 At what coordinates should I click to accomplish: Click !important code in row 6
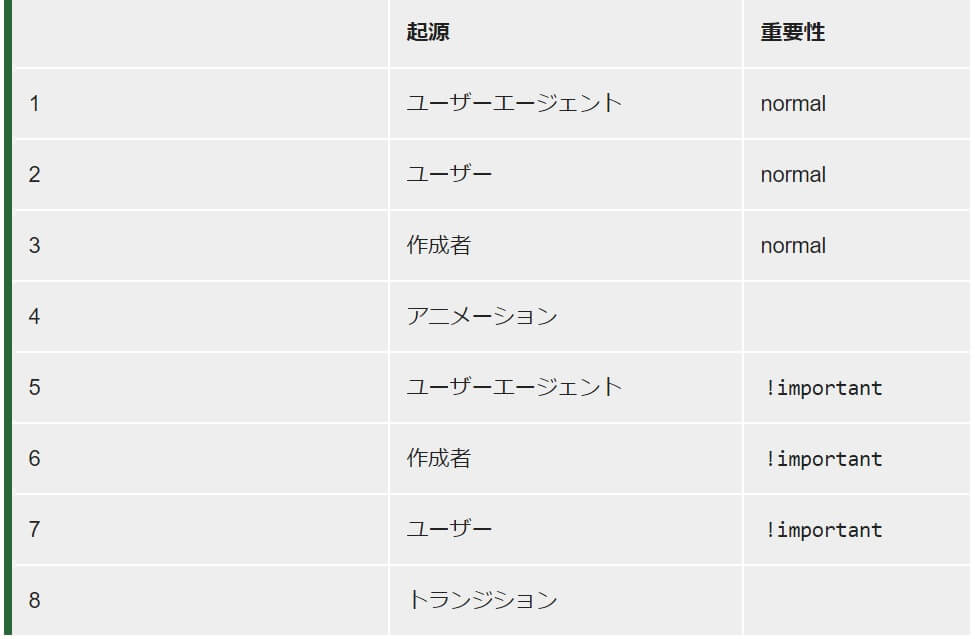824,459
